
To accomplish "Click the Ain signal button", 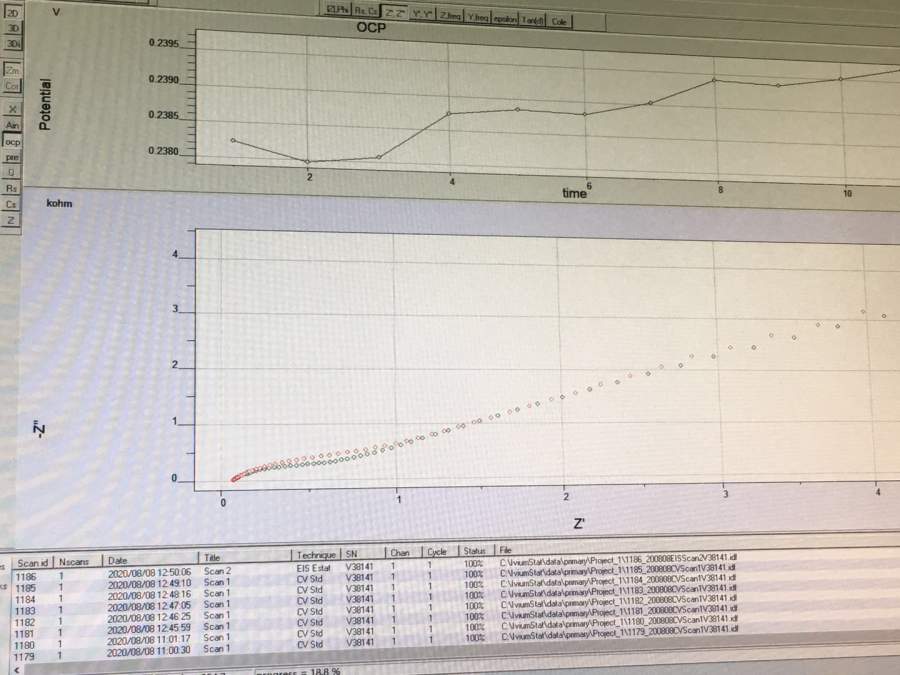I will (x=12, y=125).
